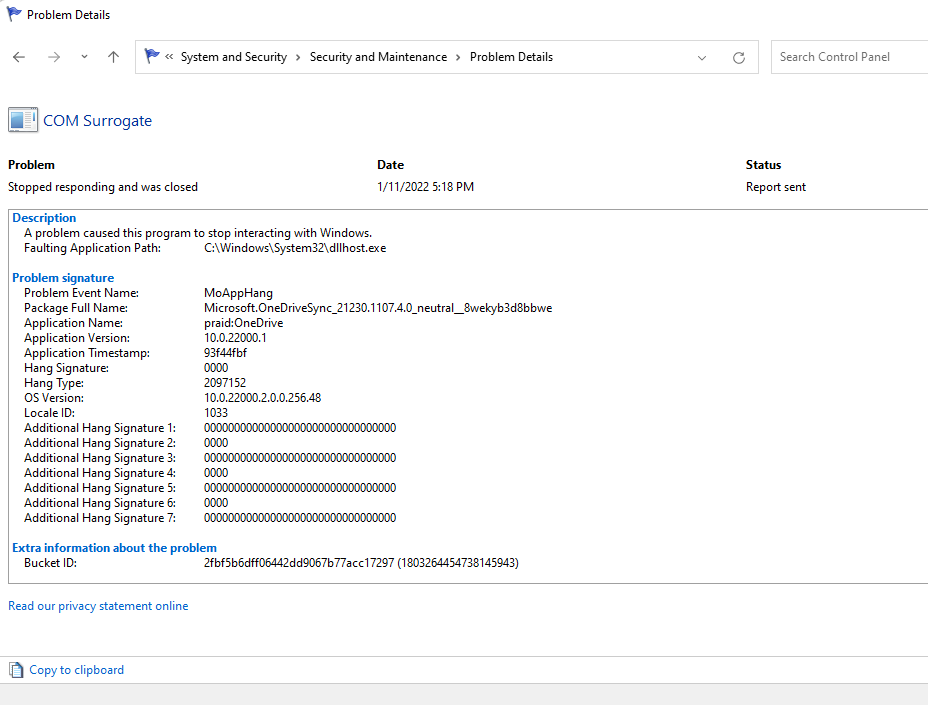Open the recent locations dropdown arrow
Image resolution: width=928 pixels, height=705 pixels.
(x=84, y=57)
